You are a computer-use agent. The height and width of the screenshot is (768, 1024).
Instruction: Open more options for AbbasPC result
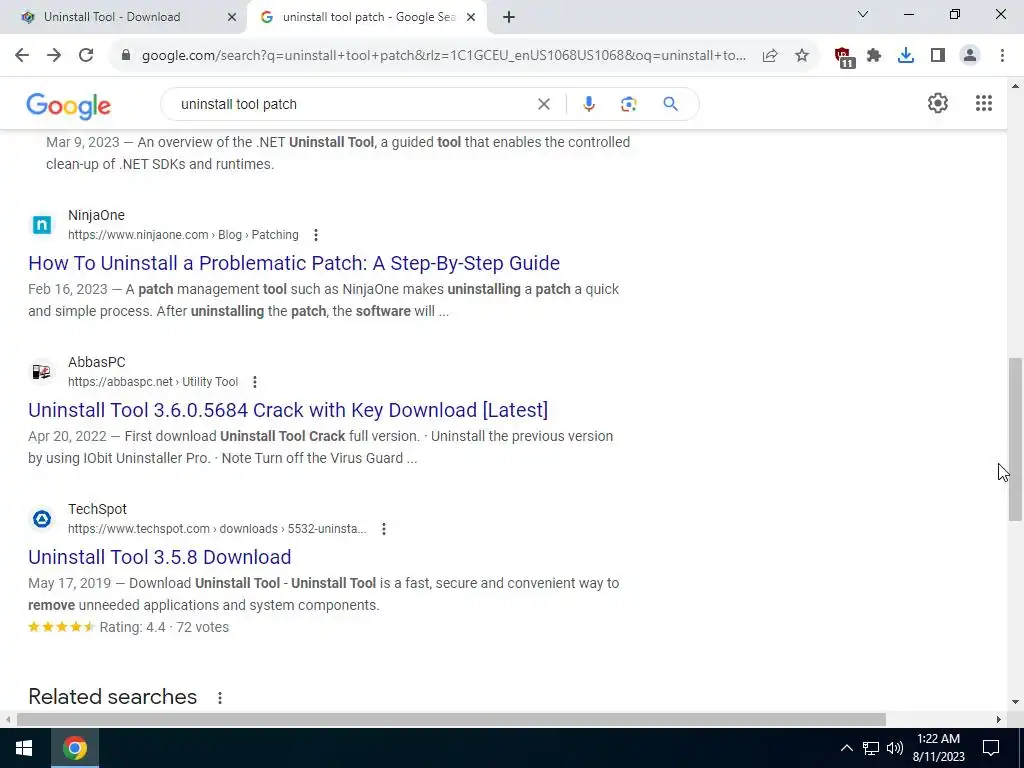pyautogui.click(x=255, y=382)
